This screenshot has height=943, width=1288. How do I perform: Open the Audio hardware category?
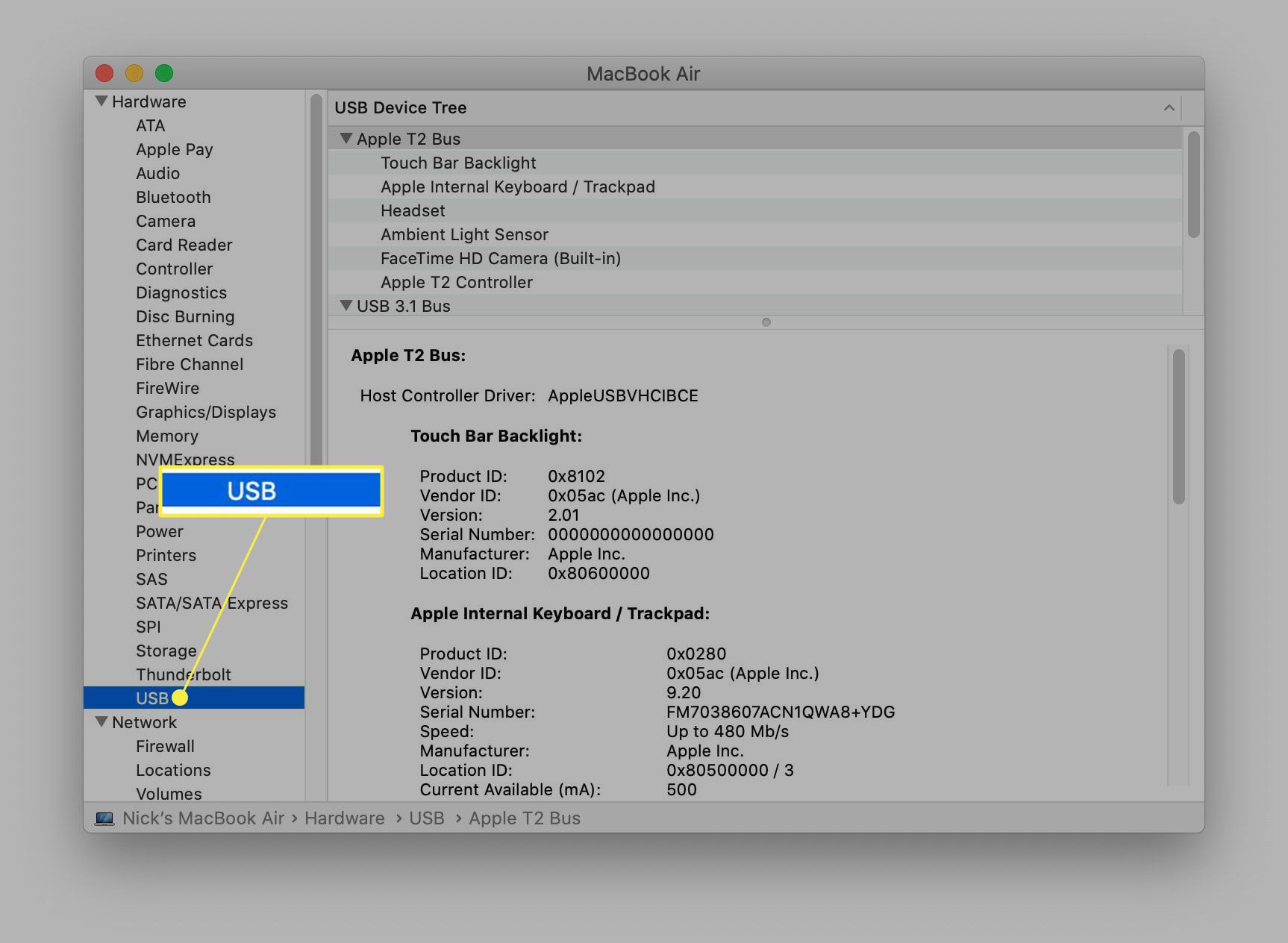click(157, 173)
